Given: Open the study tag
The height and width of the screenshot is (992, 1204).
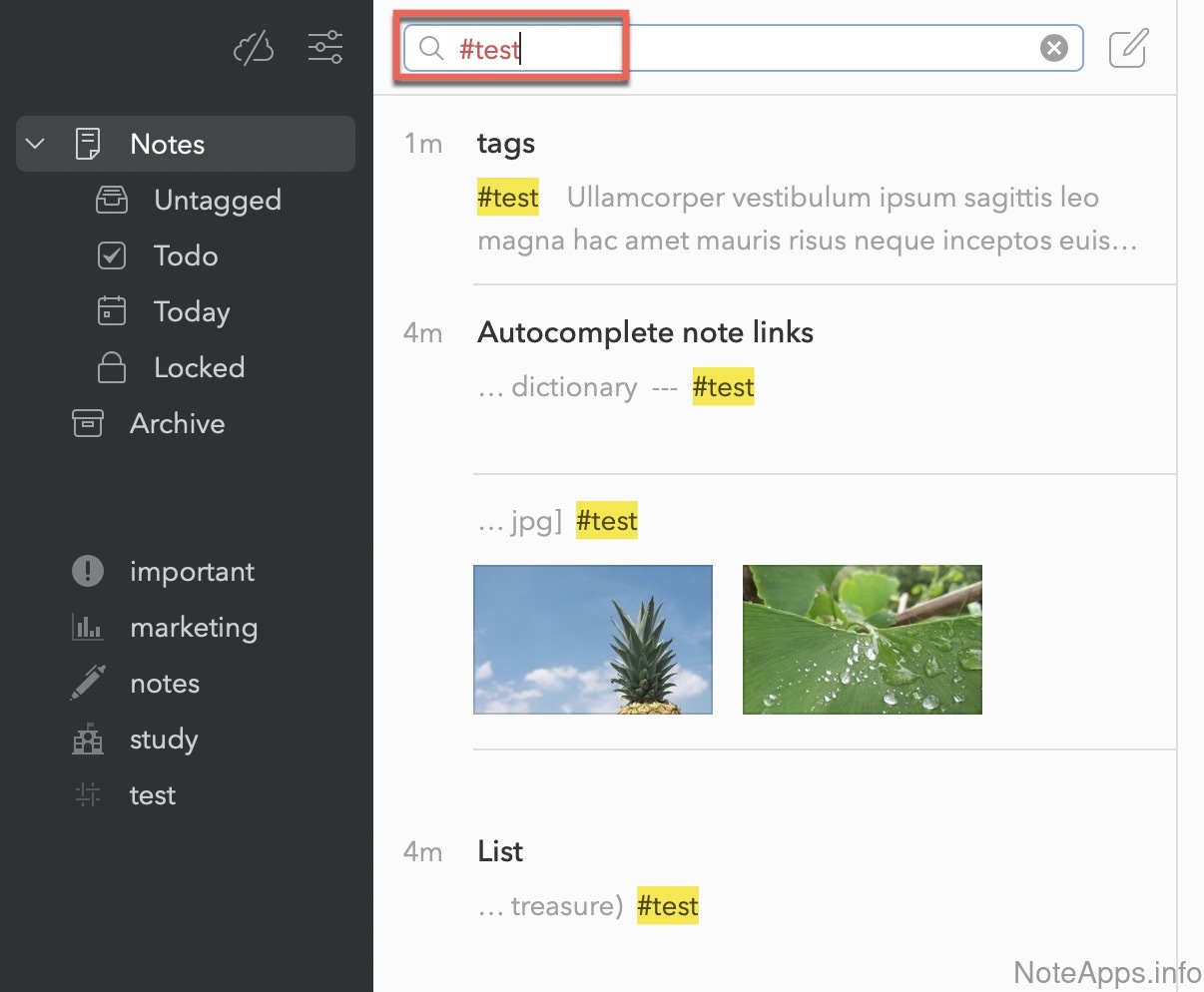Looking at the screenshot, I should coord(164,739).
